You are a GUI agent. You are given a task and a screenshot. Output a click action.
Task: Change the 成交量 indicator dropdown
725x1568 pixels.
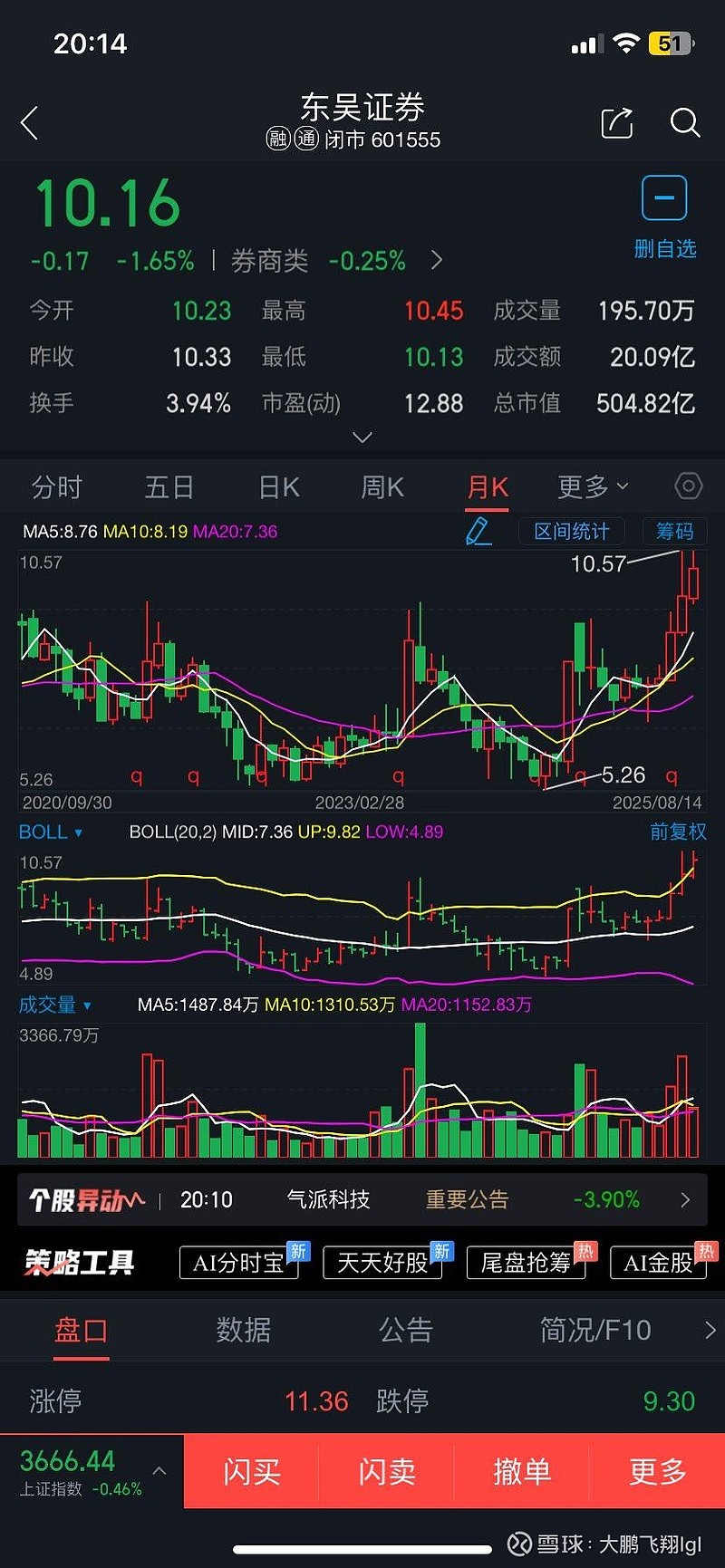click(55, 1005)
